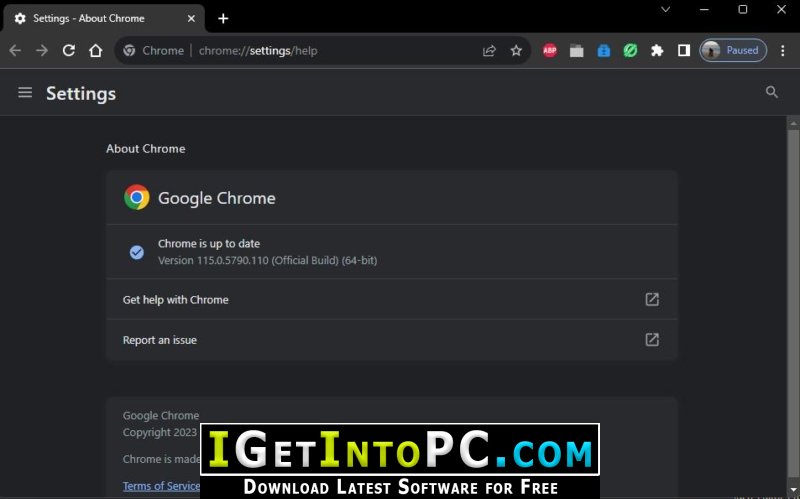Open the Terms of Service link
The height and width of the screenshot is (499, 800).
pos(161,486)
